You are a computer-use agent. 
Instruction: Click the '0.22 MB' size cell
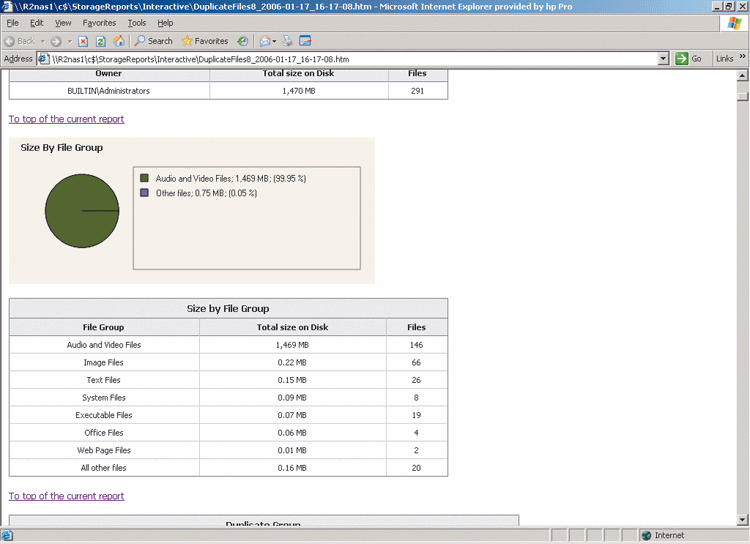pyautogui.click(x=292, y=363)
